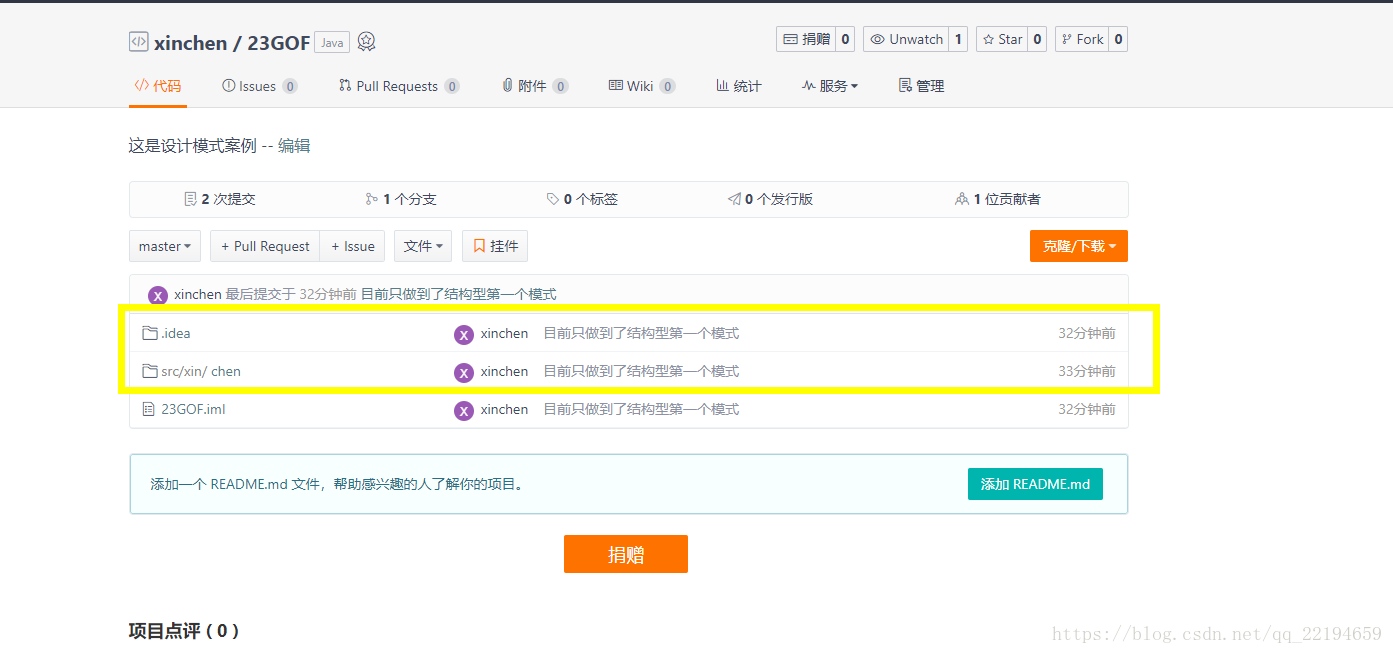Switch to the Issues tab
Viewport: 1393px width, 654px height.
(x=259, y=86)
